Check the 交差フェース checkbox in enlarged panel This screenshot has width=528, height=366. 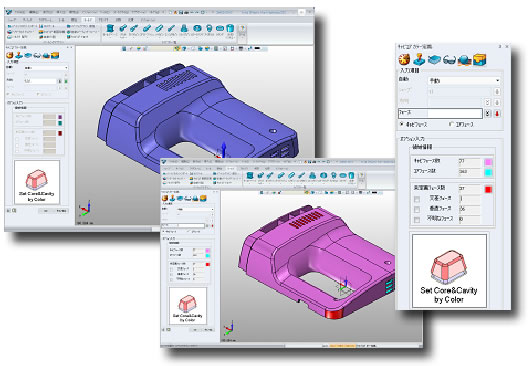417,199
